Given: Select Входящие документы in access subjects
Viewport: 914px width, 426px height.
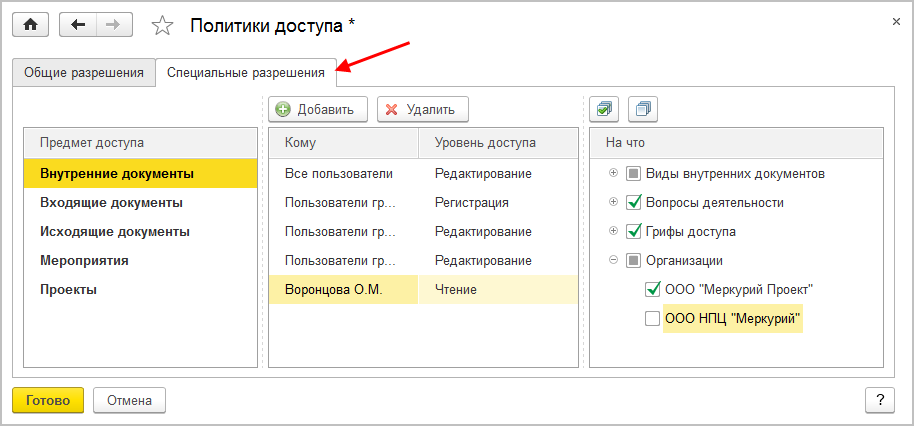Looking at the screenshot, I should [x=111, y=203].
